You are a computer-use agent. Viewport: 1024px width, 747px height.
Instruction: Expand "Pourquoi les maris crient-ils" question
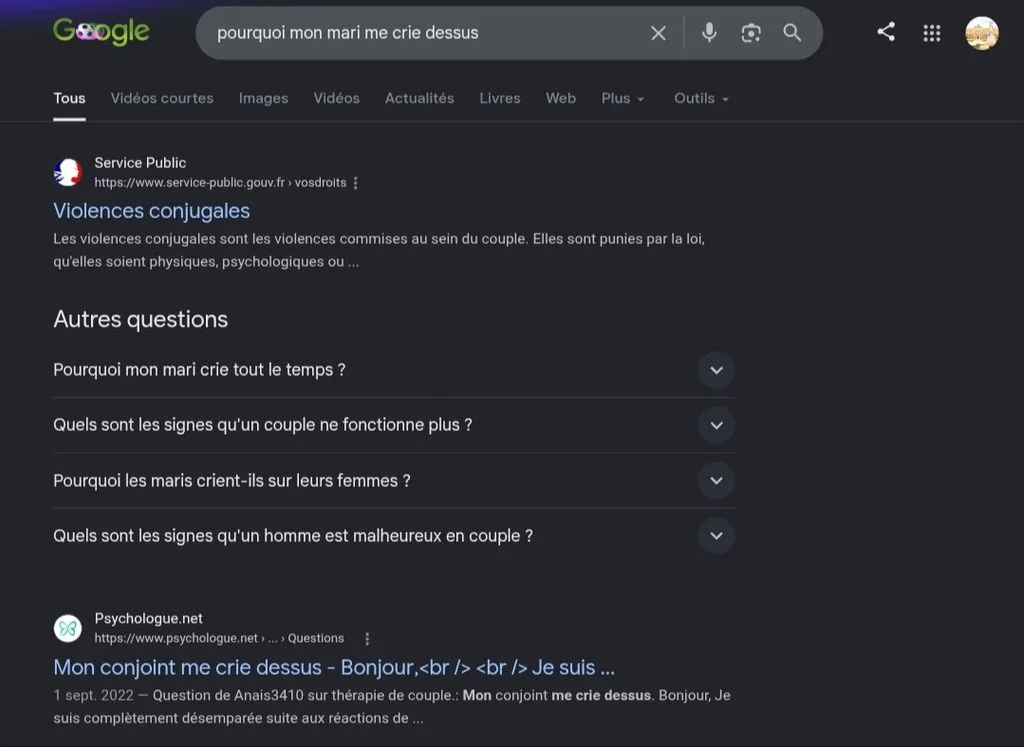[394, 481]
